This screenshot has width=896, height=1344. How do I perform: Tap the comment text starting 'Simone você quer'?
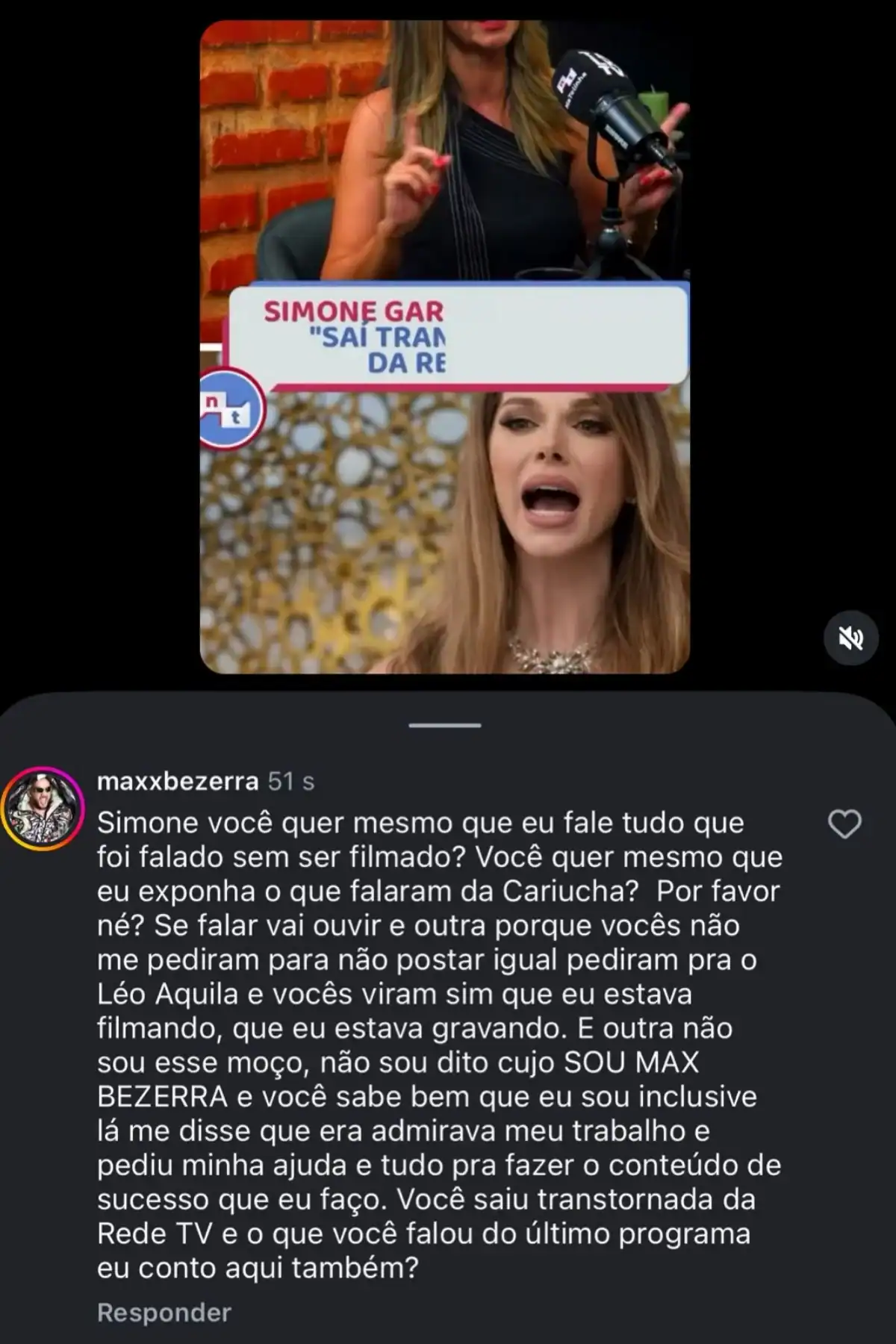(439, 1045)
